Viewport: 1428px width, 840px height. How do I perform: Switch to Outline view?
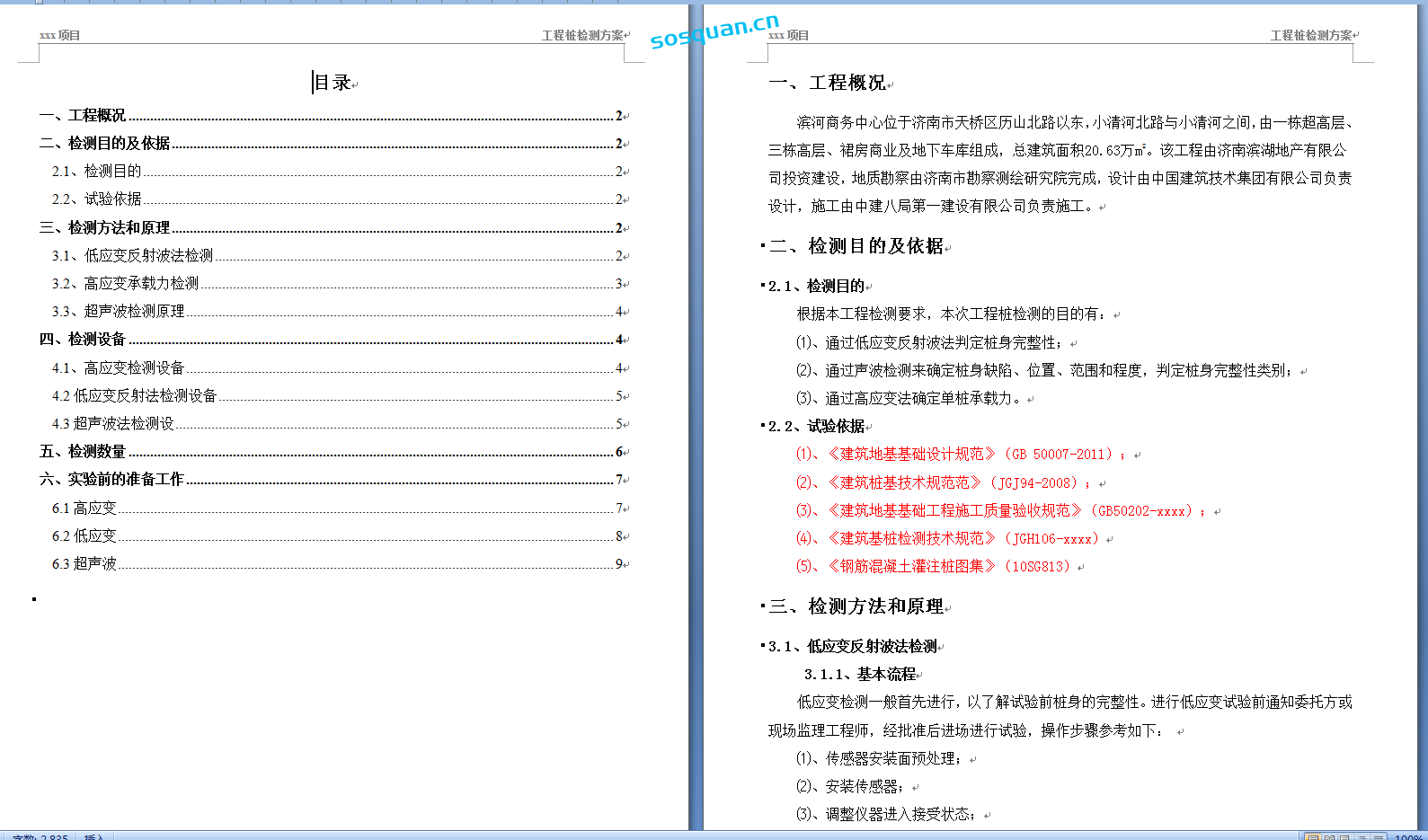[1361, 837]
